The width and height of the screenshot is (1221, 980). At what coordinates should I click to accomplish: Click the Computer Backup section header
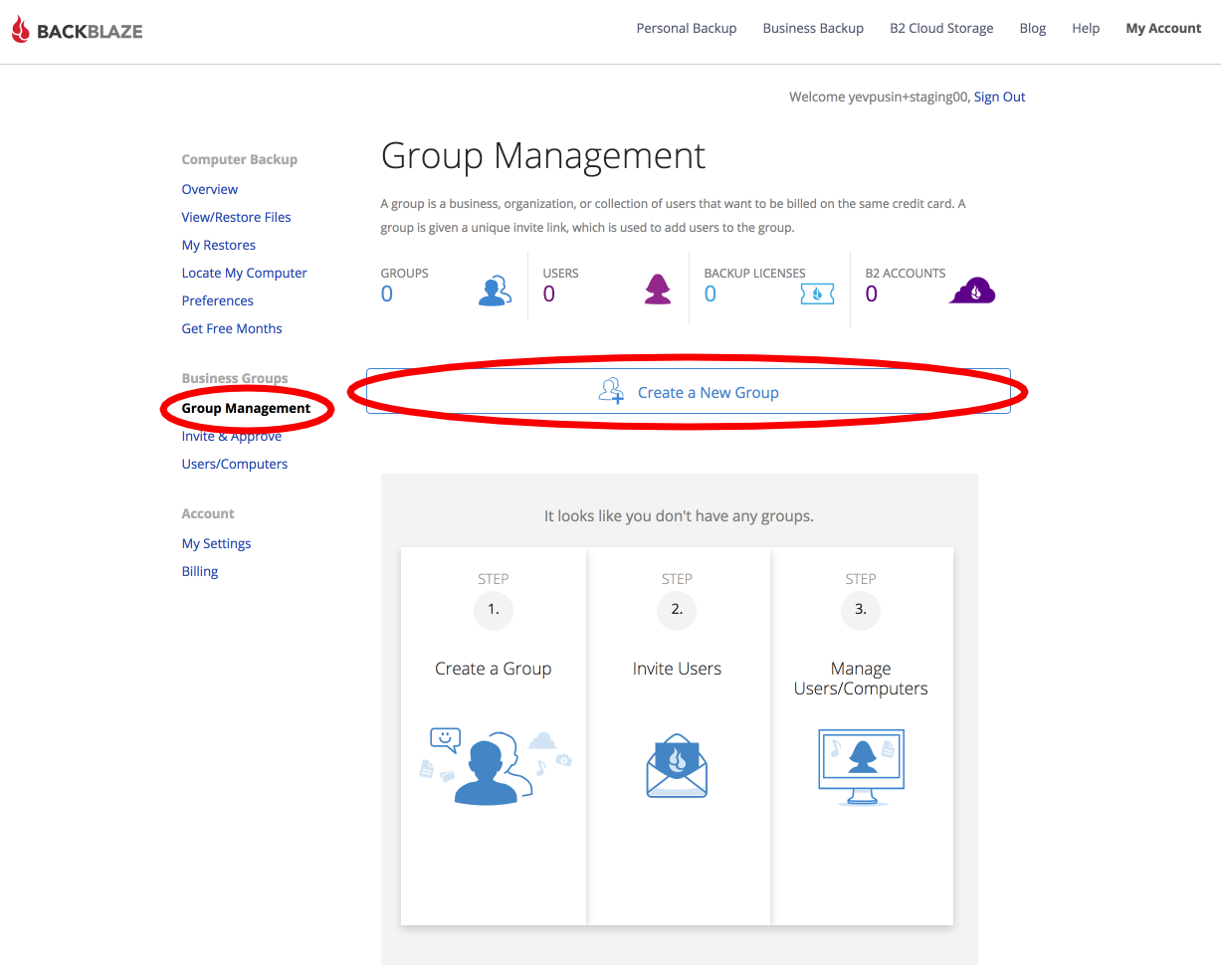coord(240,159)
